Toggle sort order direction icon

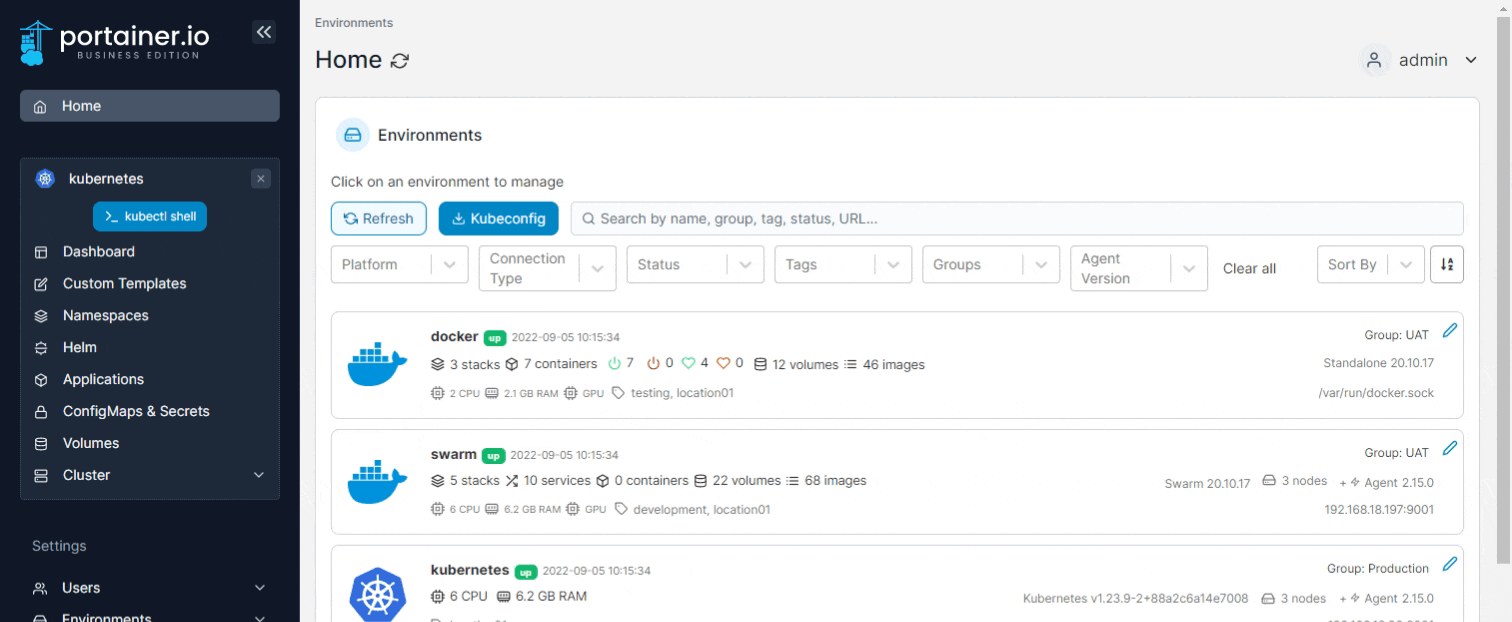pos(1447,265)
